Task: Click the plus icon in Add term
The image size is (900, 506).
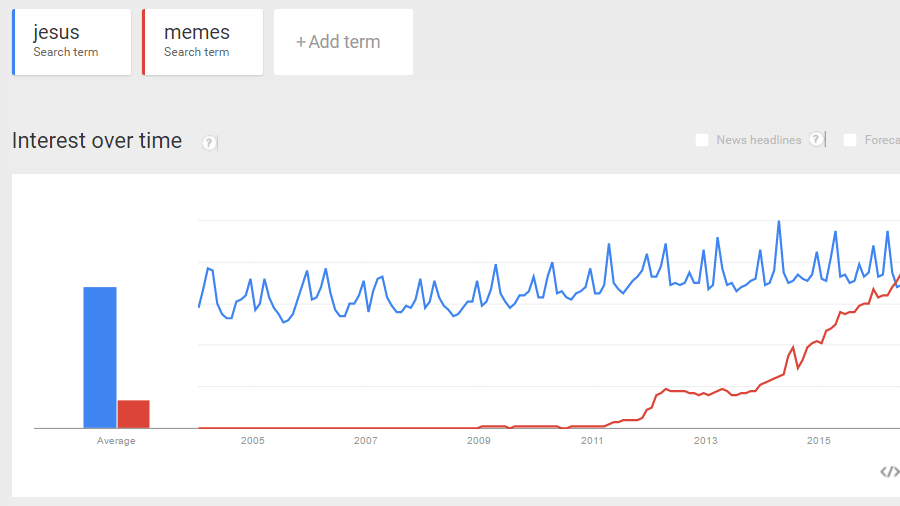Action: [300, 42]
